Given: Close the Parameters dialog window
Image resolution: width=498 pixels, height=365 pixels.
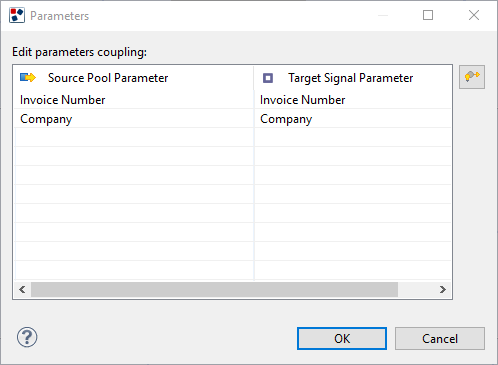Looking at the screenshot, I should (x=474, y=15).
